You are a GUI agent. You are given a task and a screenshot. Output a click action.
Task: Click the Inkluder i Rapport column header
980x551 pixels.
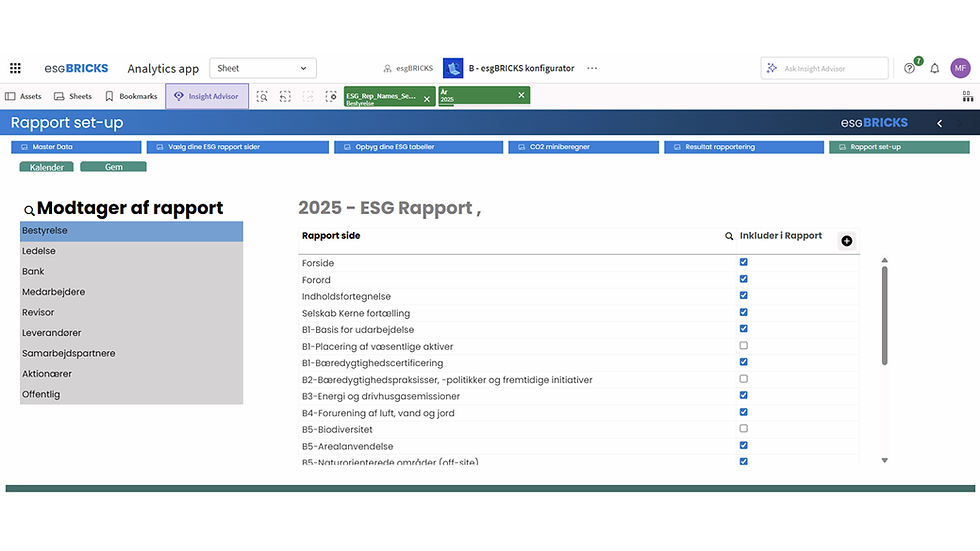pyautogui.click(x=781, y=236)
